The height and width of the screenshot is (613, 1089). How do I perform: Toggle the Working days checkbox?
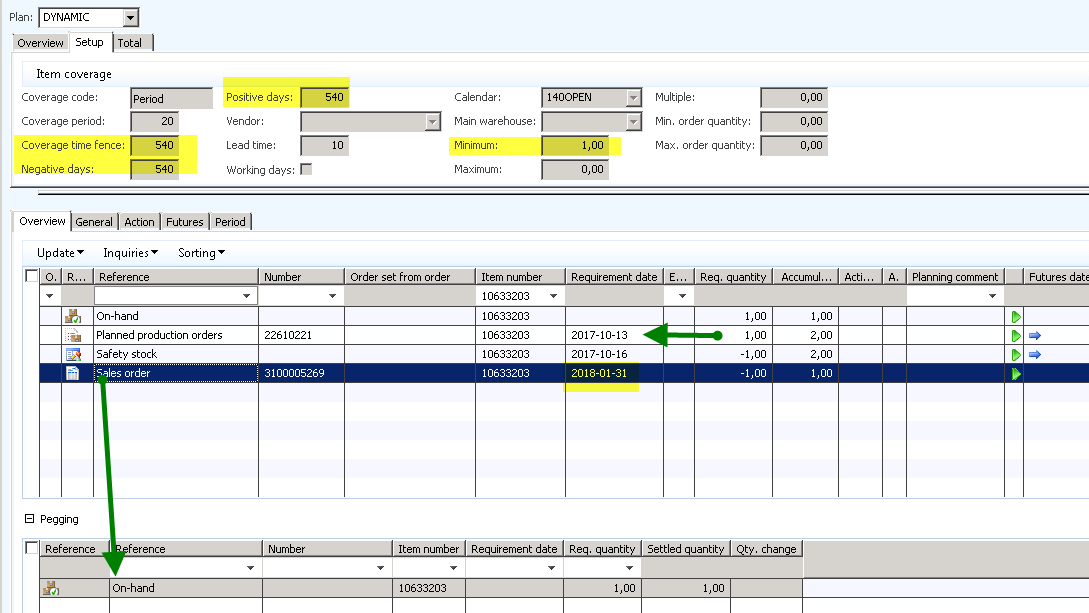point(306,169)
